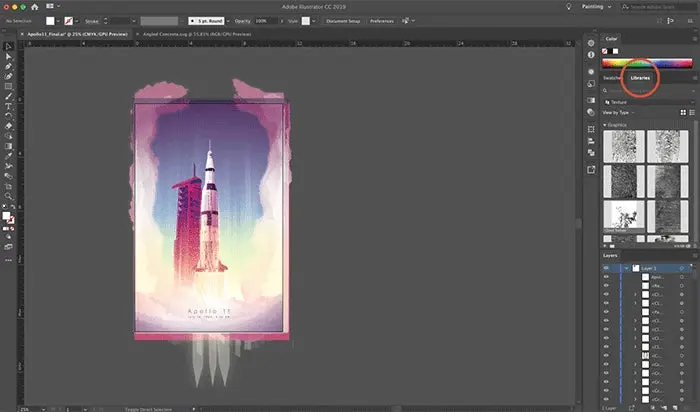Click the Search Adobe Stock field

(658, 7)
